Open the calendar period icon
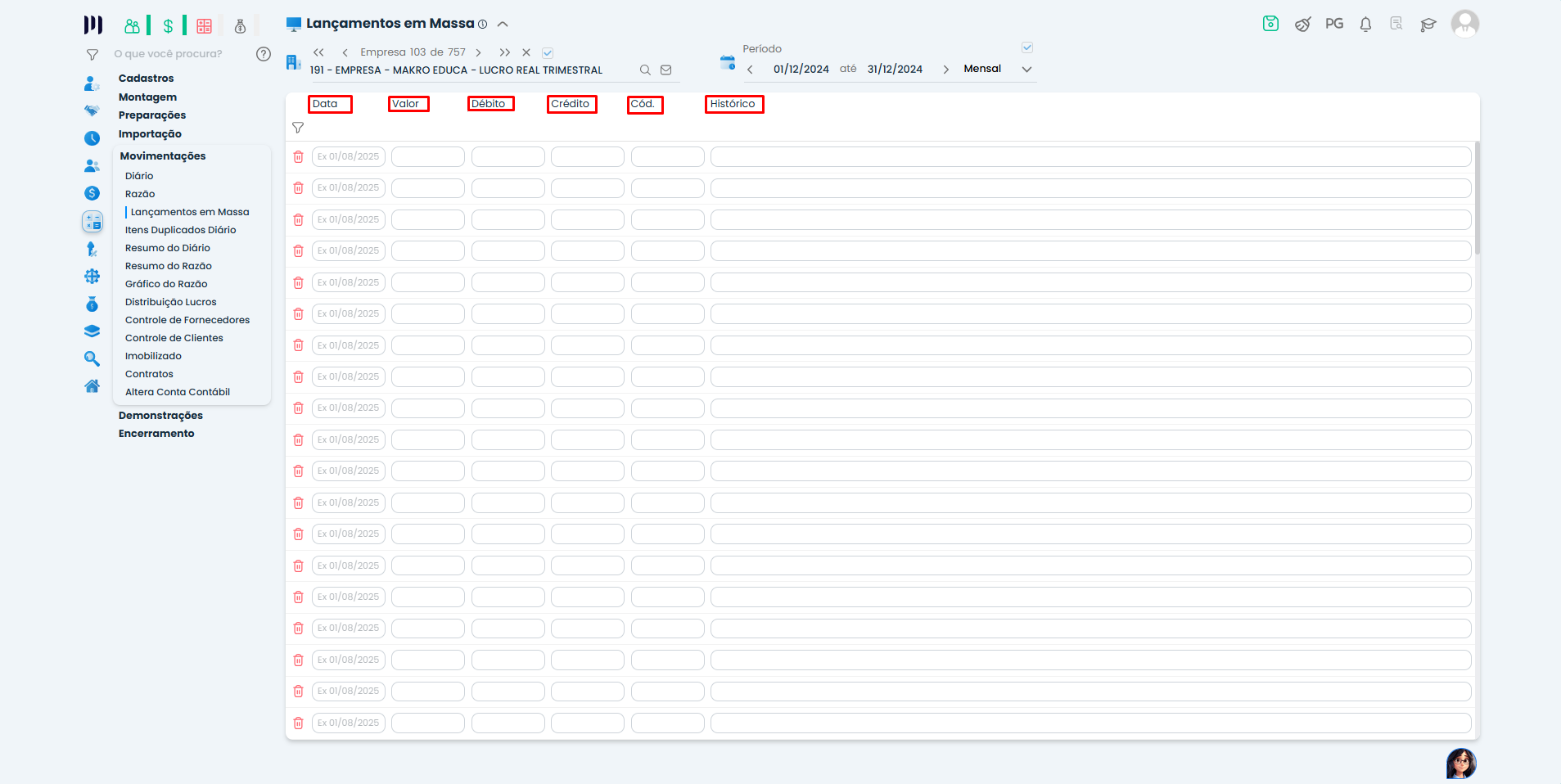The image size is (1561, 784). pyautogui.click(x=728, y=62)
